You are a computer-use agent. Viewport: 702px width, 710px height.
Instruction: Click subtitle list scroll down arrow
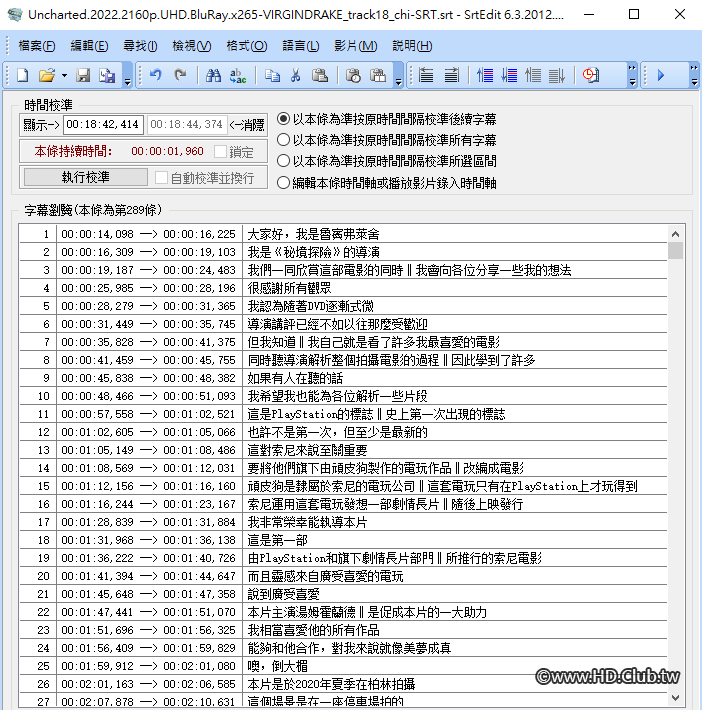pyautogui.click(x=675, y=697)
